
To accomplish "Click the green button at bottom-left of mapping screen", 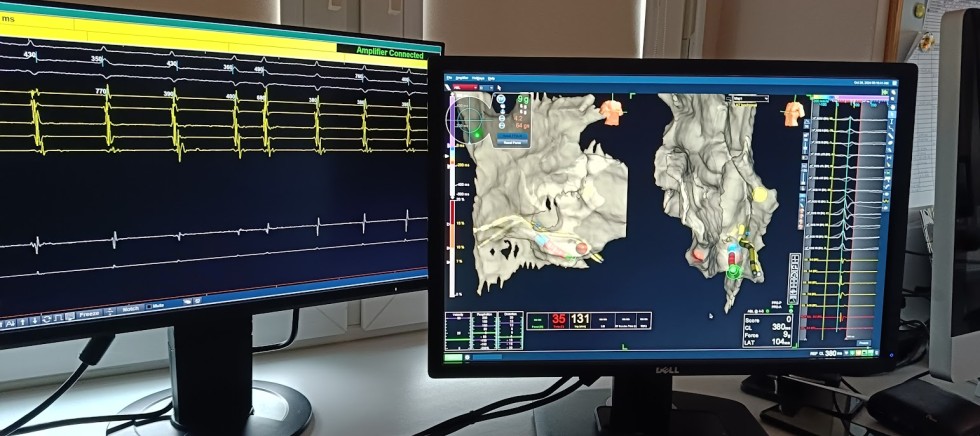I will [x=453, y=357].
